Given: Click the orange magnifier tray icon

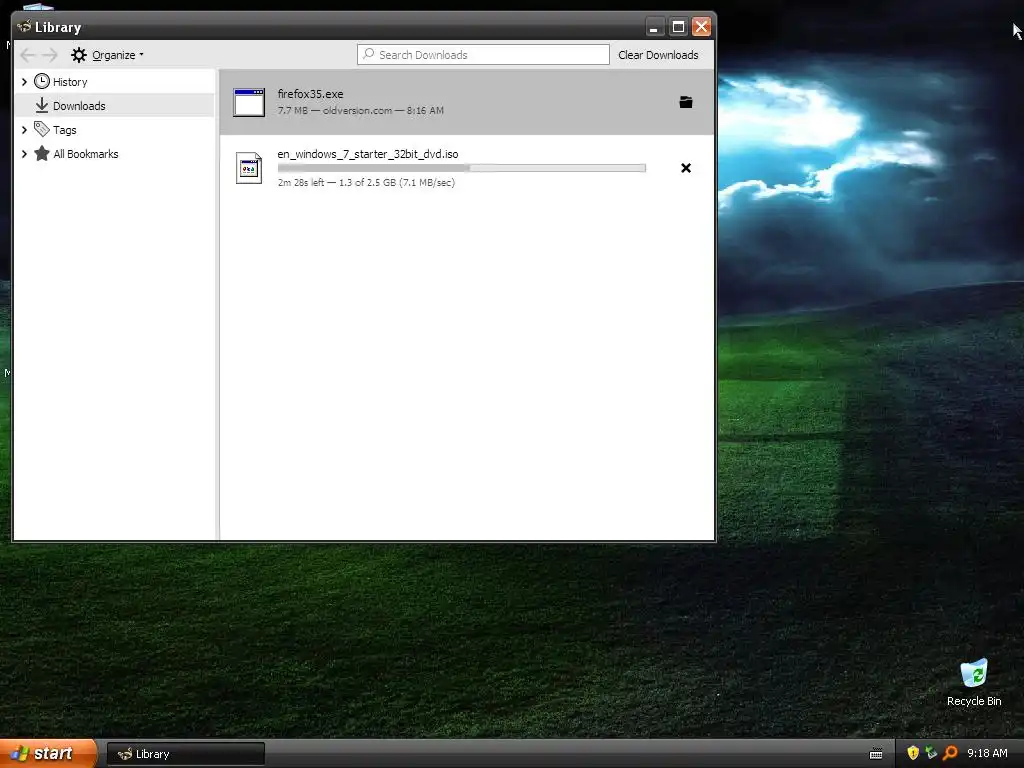Looking at the screenshot, I should (950, 753).
